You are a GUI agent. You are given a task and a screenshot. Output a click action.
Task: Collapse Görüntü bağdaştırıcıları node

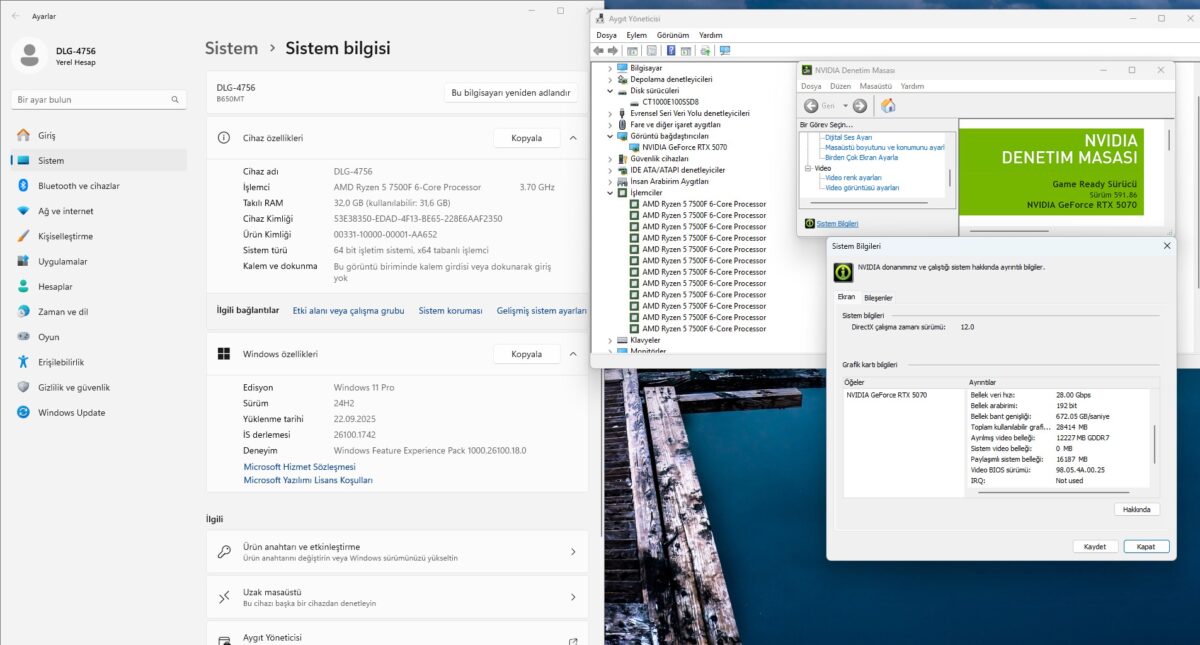pyautogui.click(x=610, y=136)
